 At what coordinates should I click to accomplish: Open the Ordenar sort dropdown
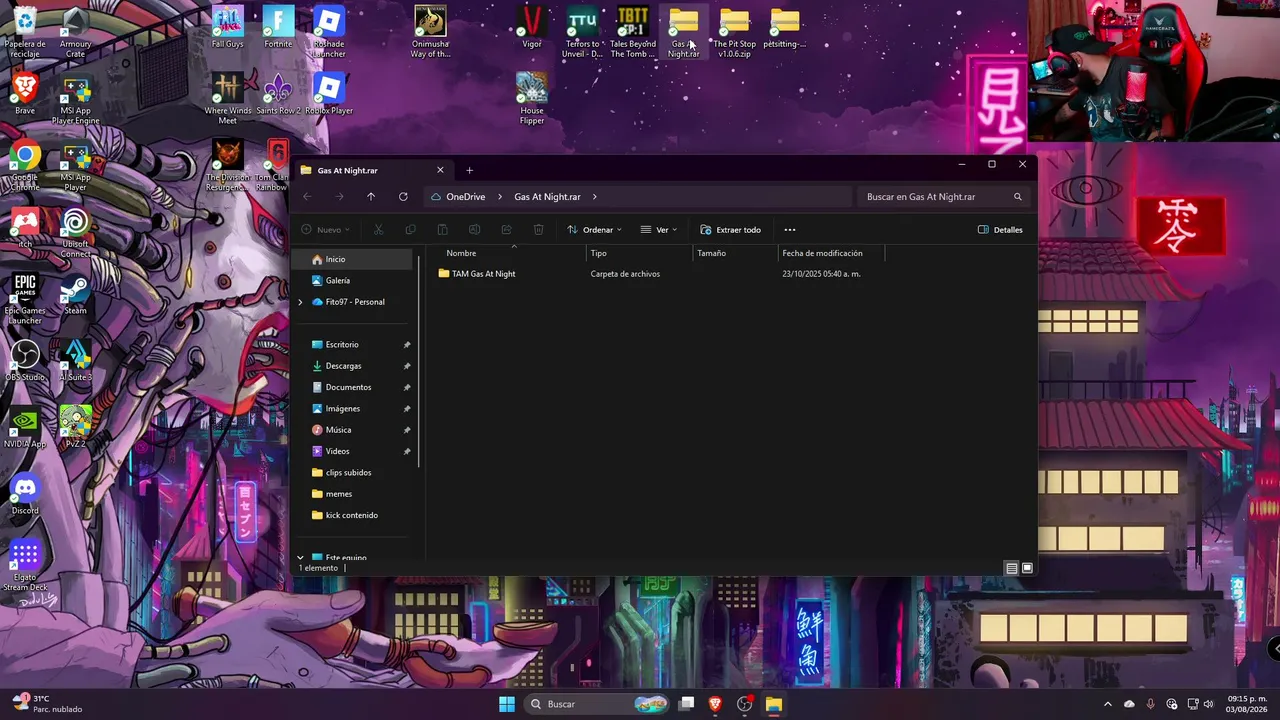(x=594, y=230)
